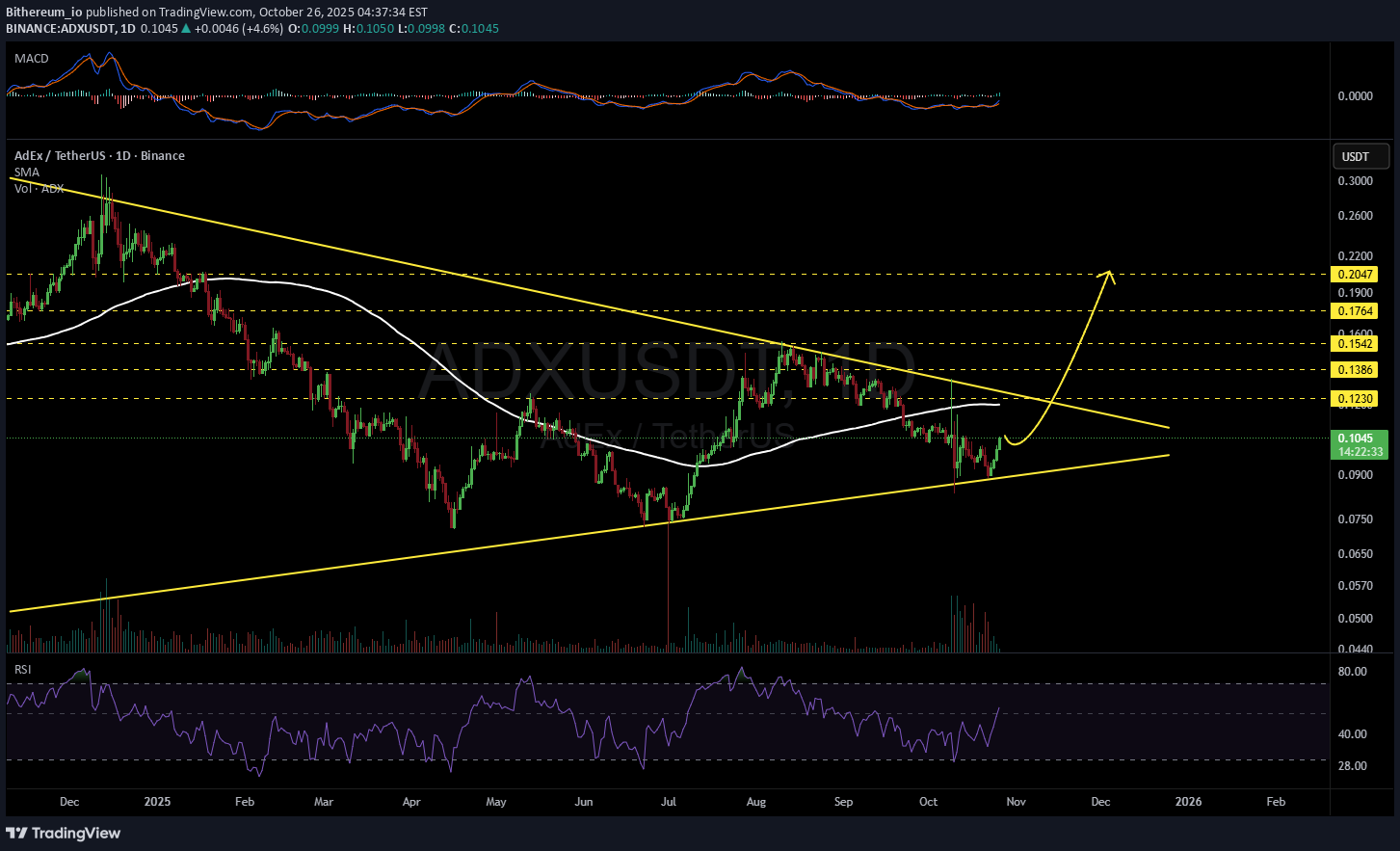Click the 0.2047 price level label

pos(1354,275)
